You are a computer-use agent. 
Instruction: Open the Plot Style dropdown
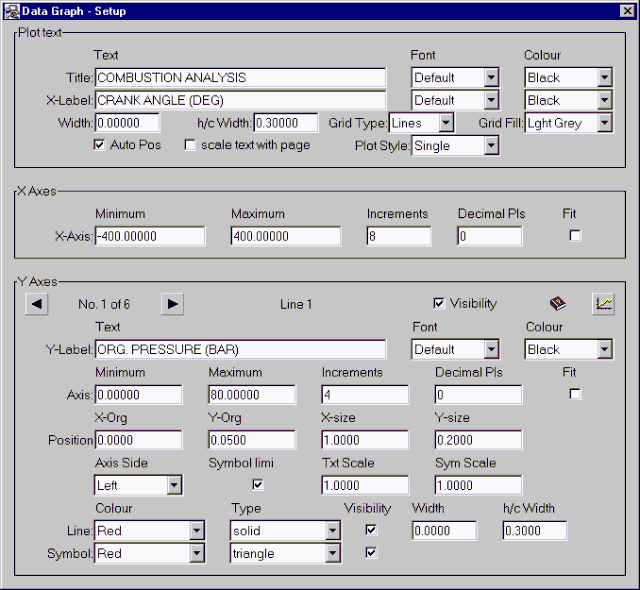[x=491, y=145]
